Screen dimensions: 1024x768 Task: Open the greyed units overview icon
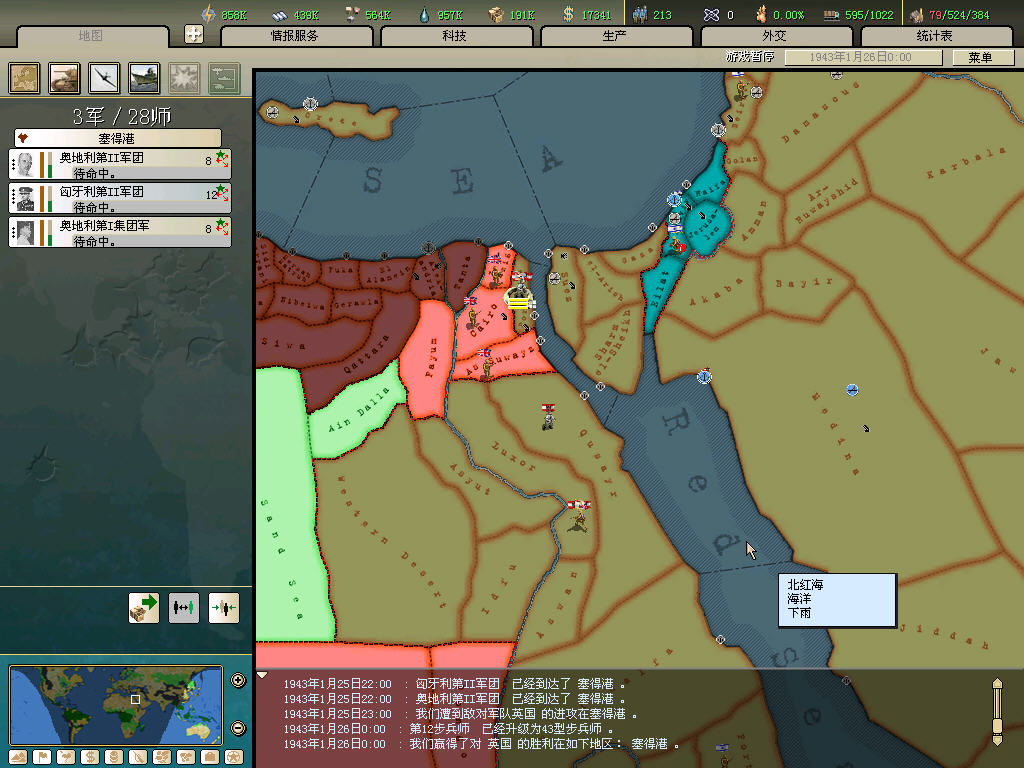click(224, 78)
